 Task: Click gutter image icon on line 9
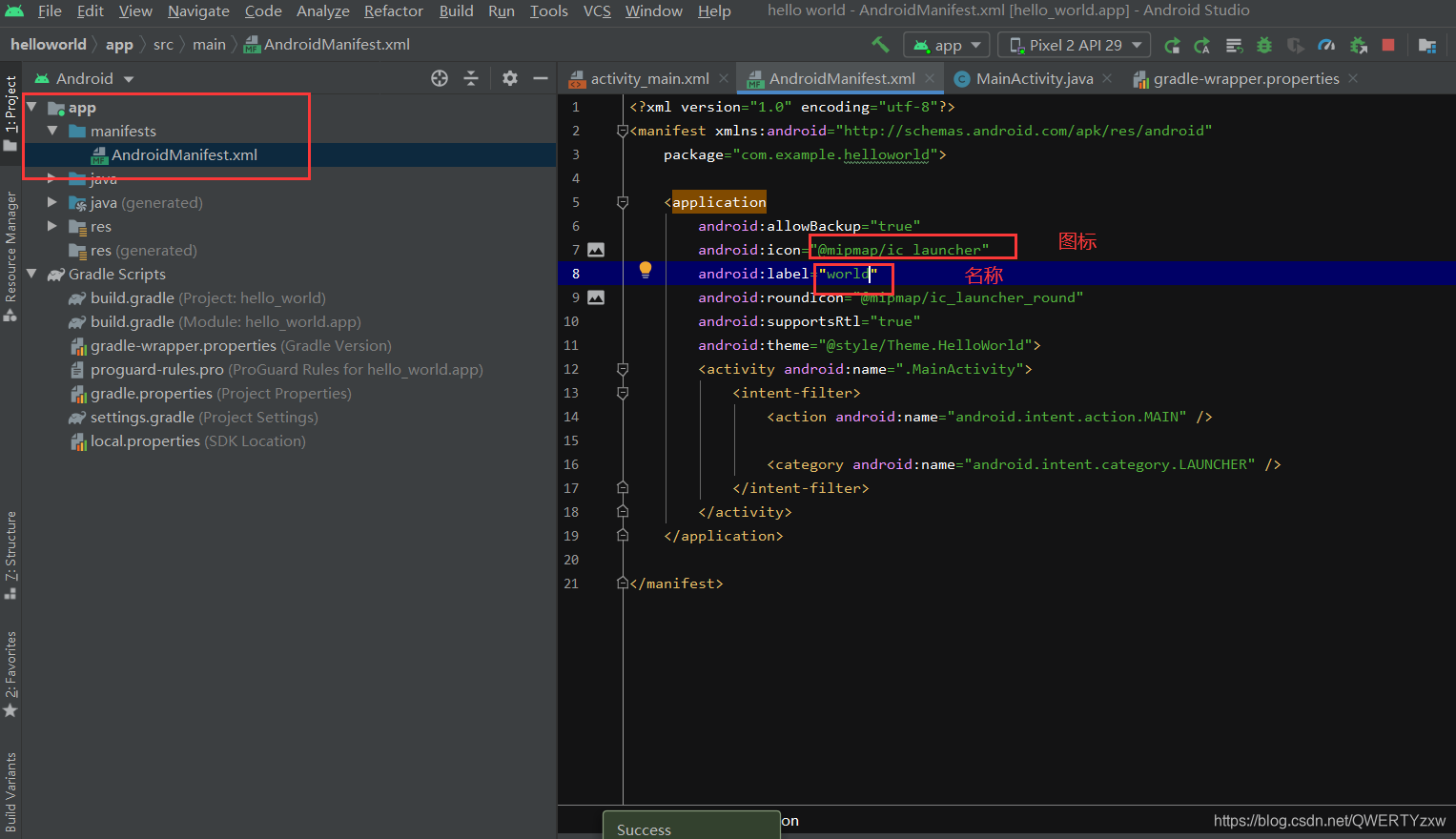[x=596, y=297]
